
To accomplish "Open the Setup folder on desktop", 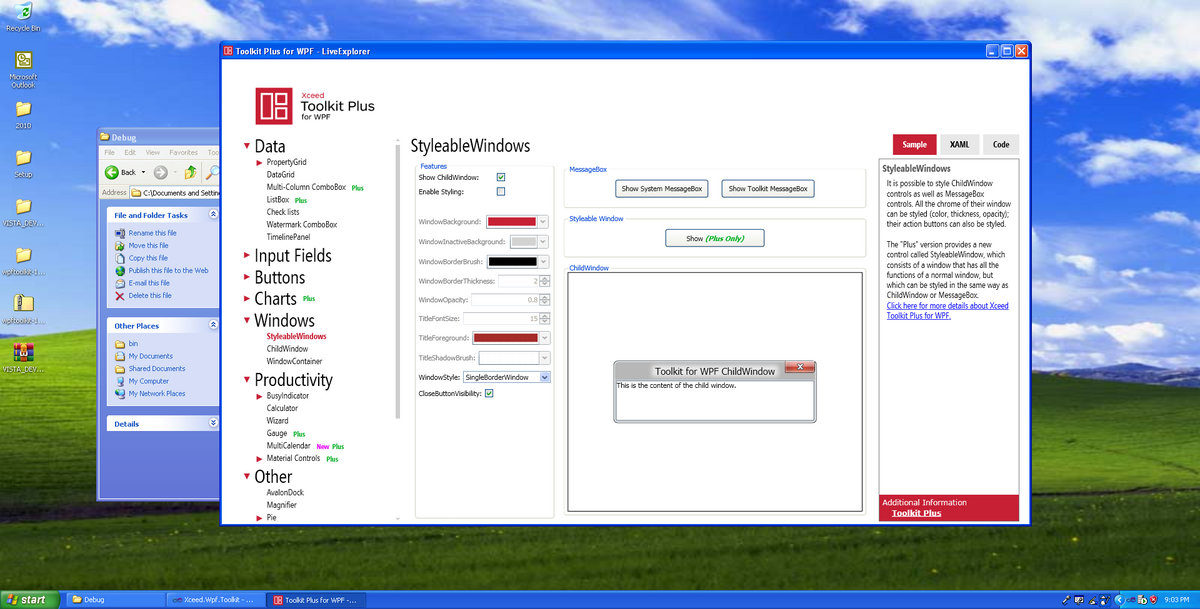I will (x=23, y=158).
